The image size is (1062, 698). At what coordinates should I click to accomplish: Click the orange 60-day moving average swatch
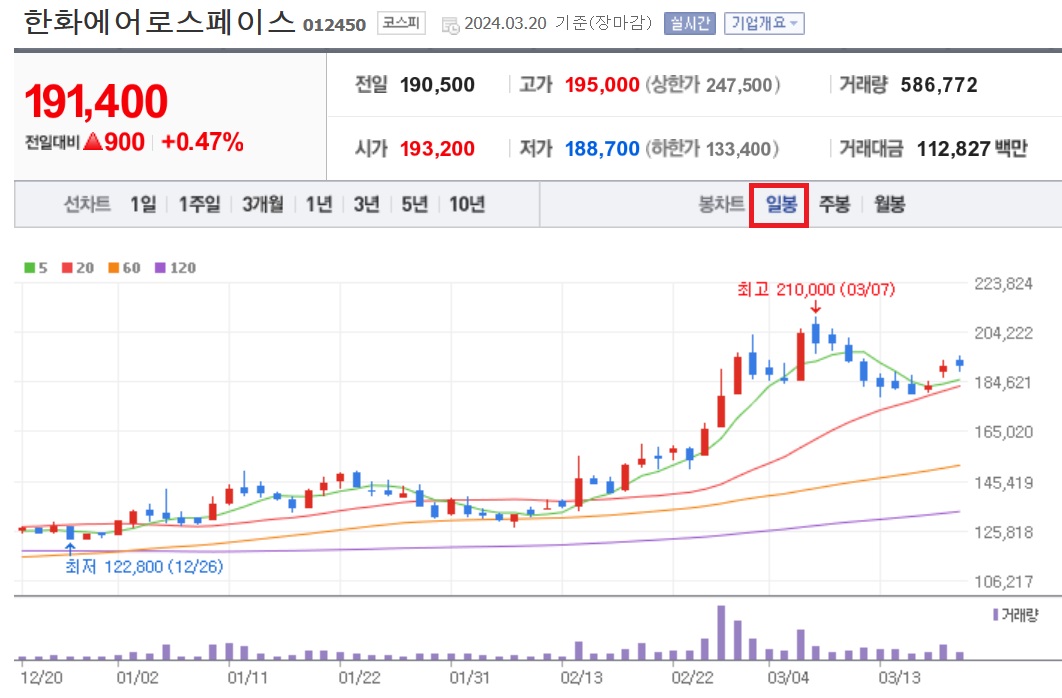coord(114,268)
